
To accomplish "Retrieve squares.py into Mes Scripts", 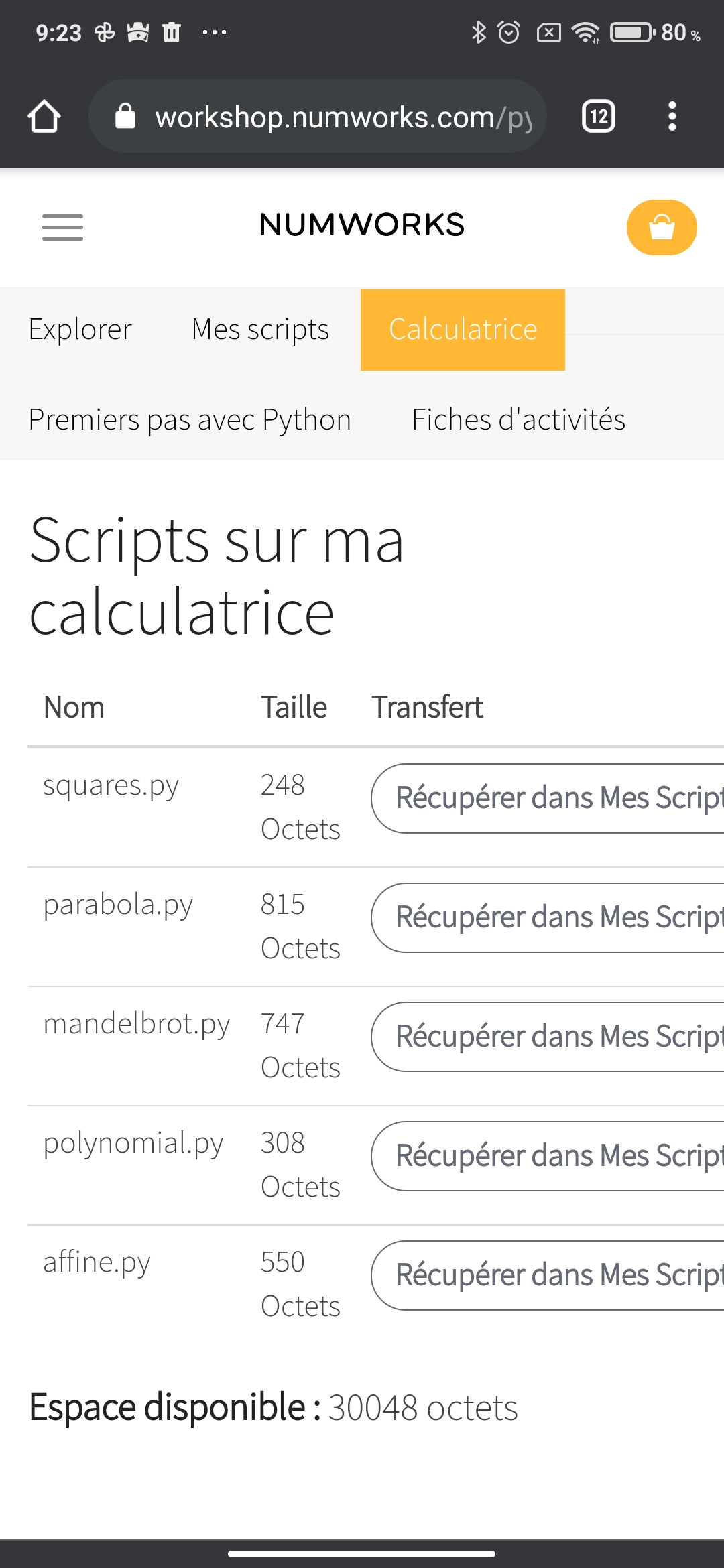I will point(548,798).
